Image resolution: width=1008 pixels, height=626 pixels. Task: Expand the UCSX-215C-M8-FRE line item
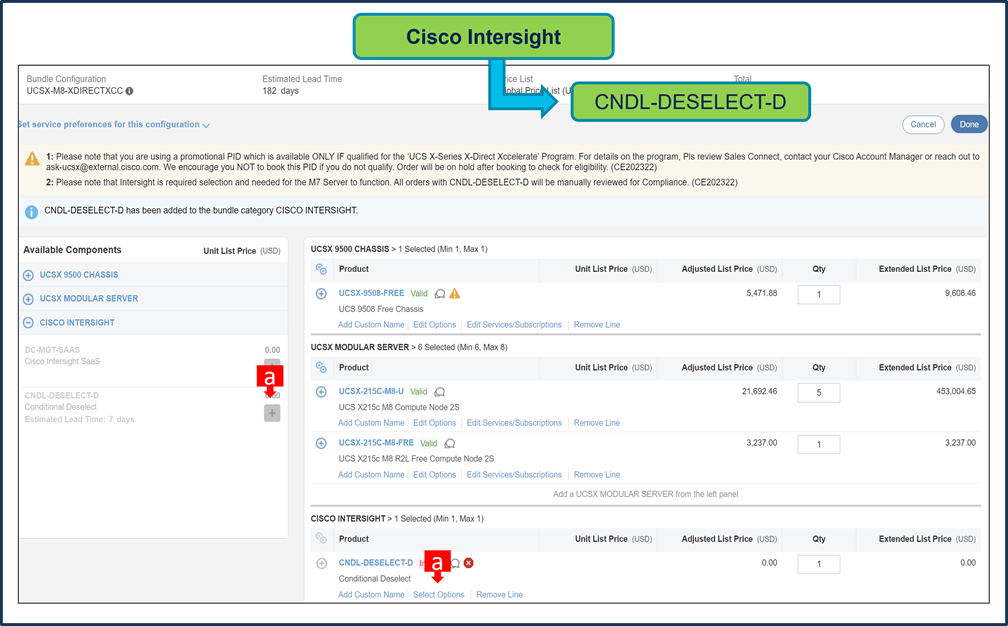click(x=321, y=443)
